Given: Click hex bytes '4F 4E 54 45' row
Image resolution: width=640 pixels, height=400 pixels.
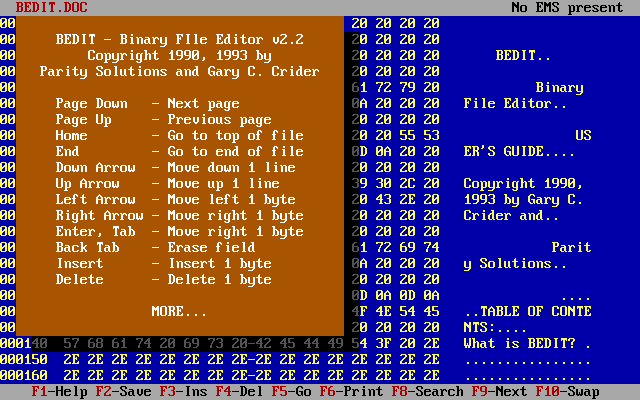Looking at the screenshot, I should click(396, 311).
